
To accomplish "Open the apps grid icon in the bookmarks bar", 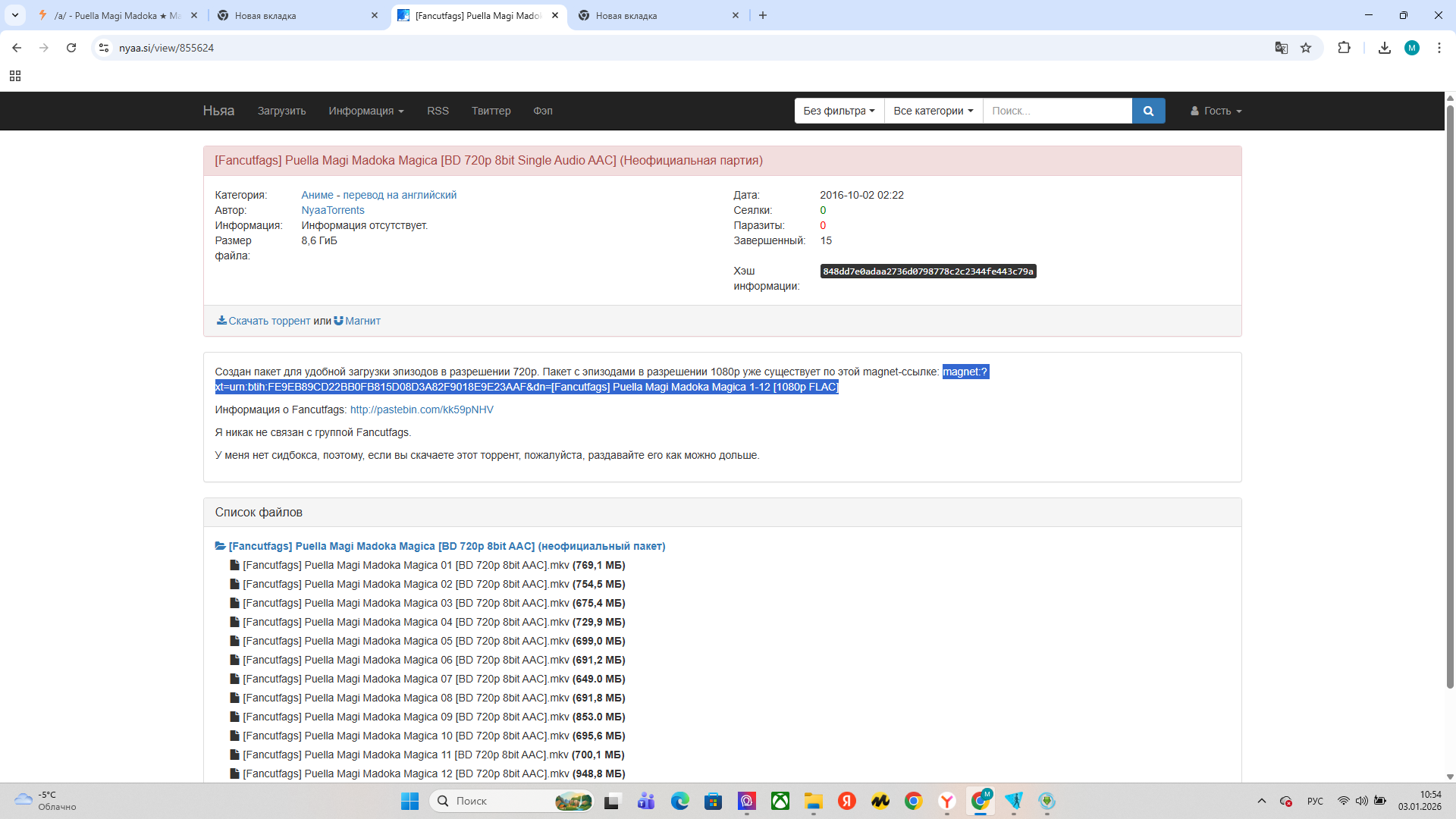I will pyautogui.click(x=15, y=76).
